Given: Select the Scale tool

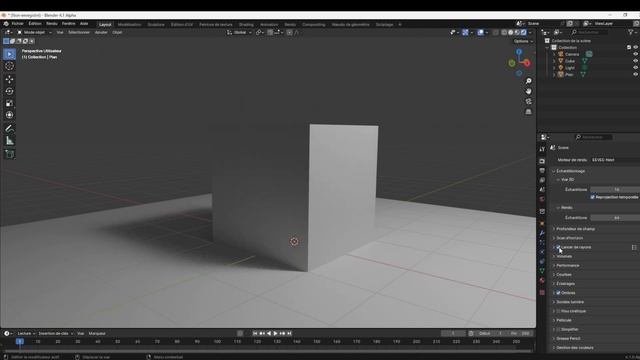Looking at the screenshot, I should [9, 103].
